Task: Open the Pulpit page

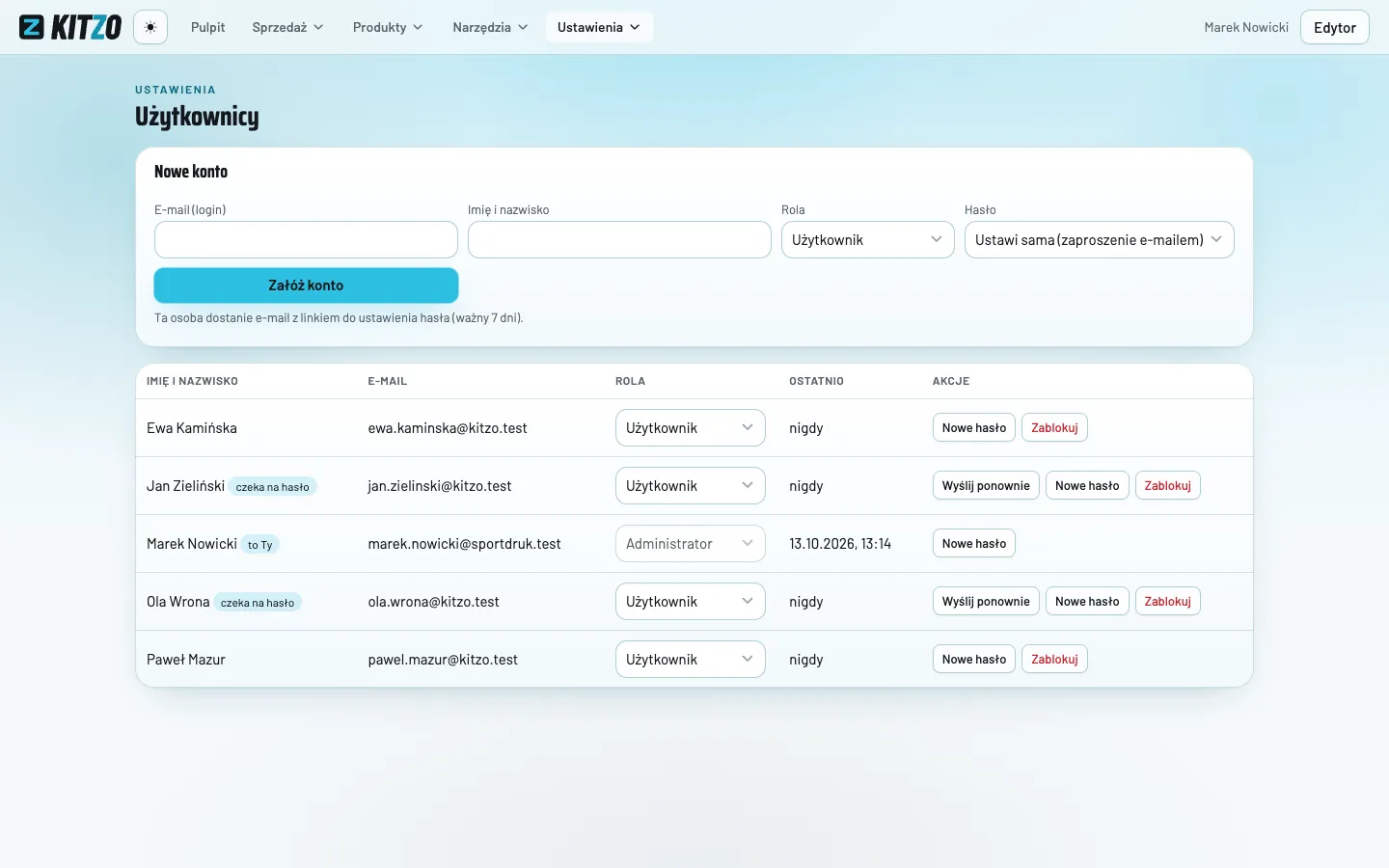Action: (208, 27)
